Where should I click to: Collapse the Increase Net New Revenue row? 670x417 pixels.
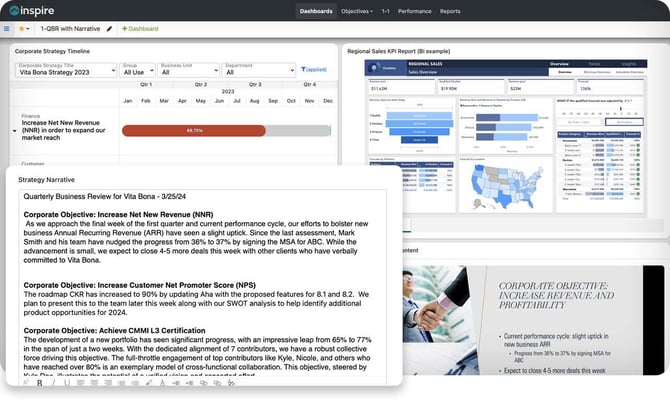pyautogui.click(x=14, y=130)
